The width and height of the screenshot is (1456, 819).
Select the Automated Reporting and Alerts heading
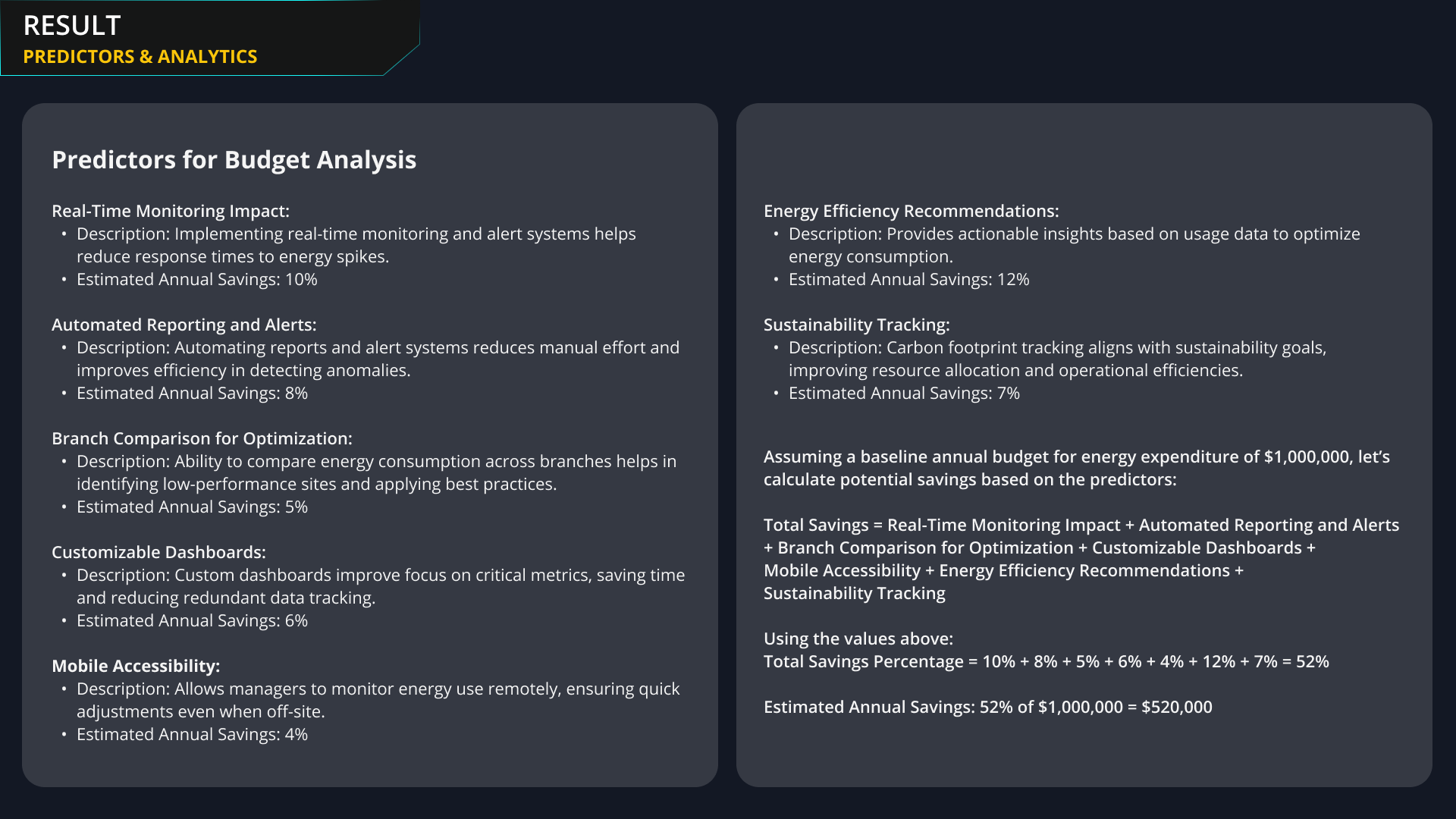tap(184, 325)
